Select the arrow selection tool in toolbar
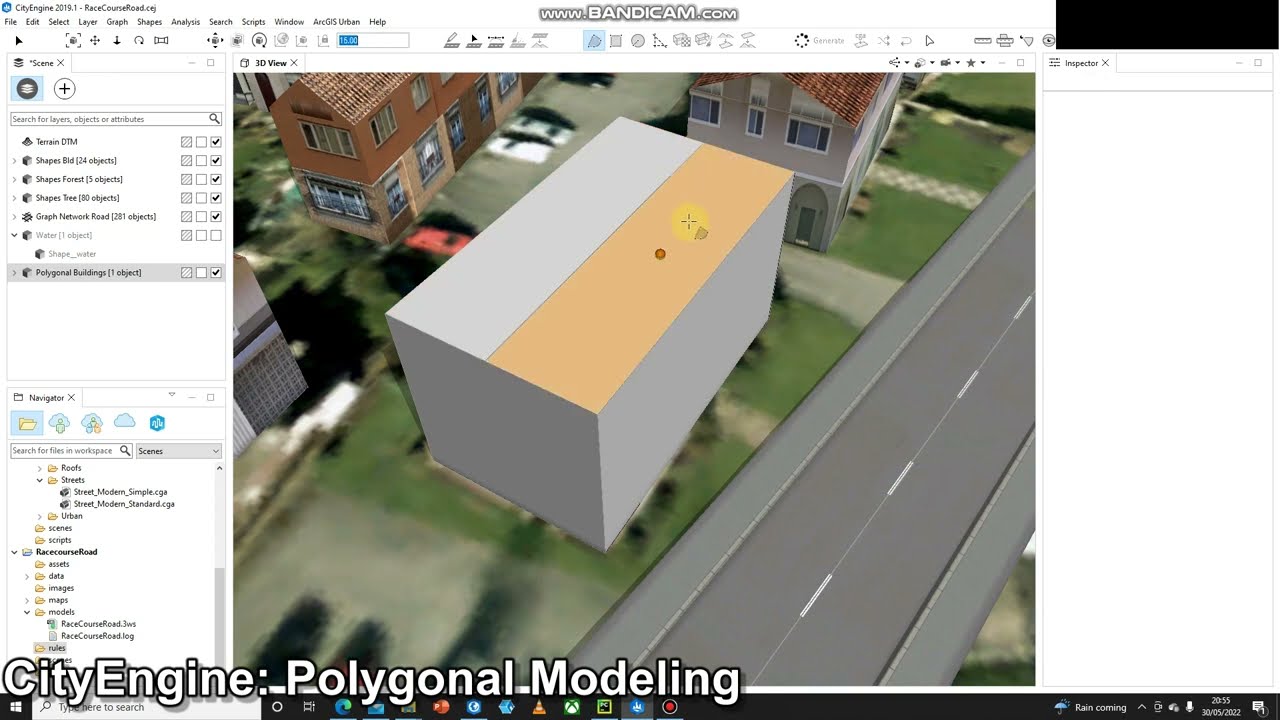 pos(18,41)
